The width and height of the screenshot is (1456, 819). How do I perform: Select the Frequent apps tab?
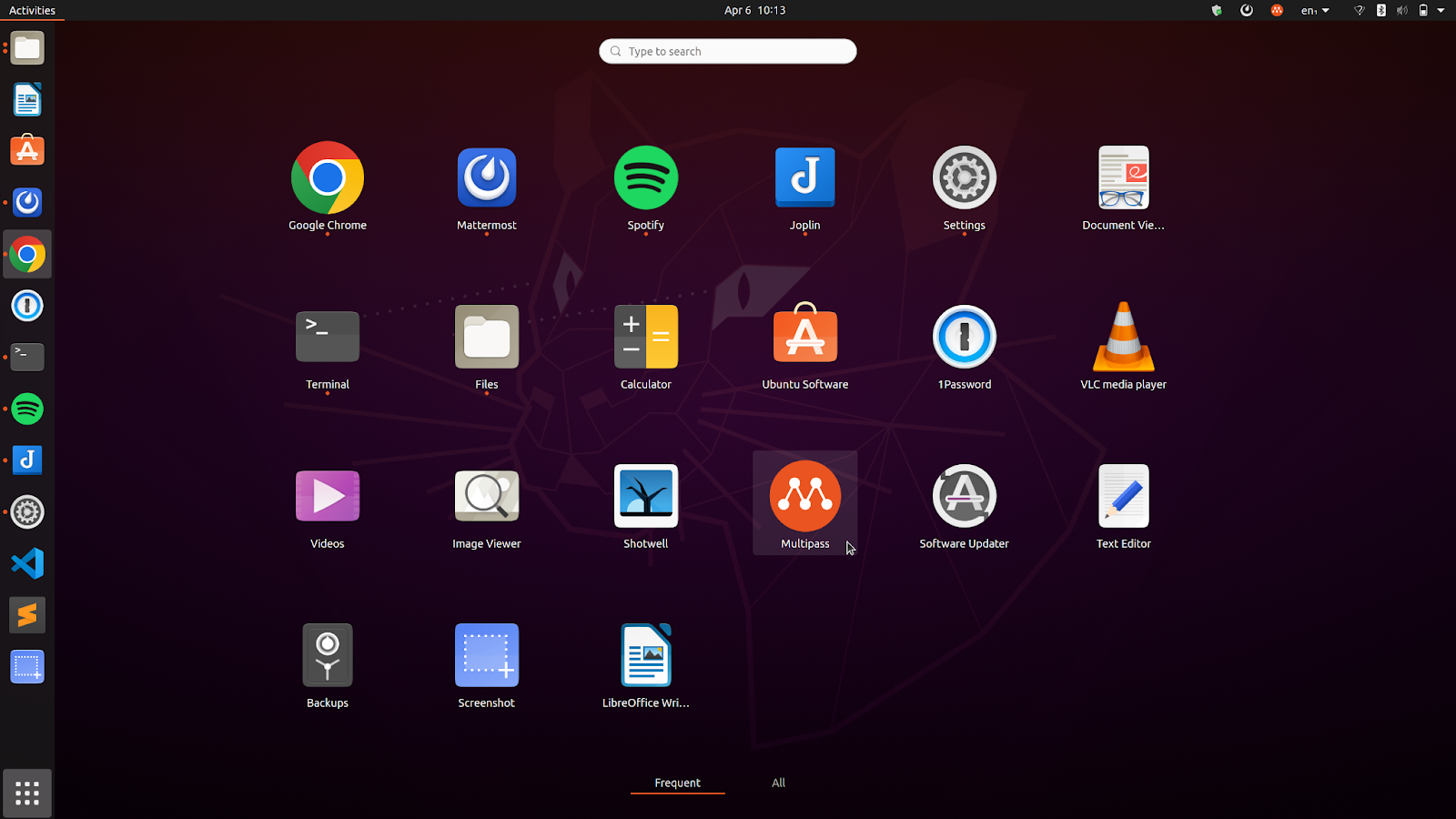coord(677,783)
